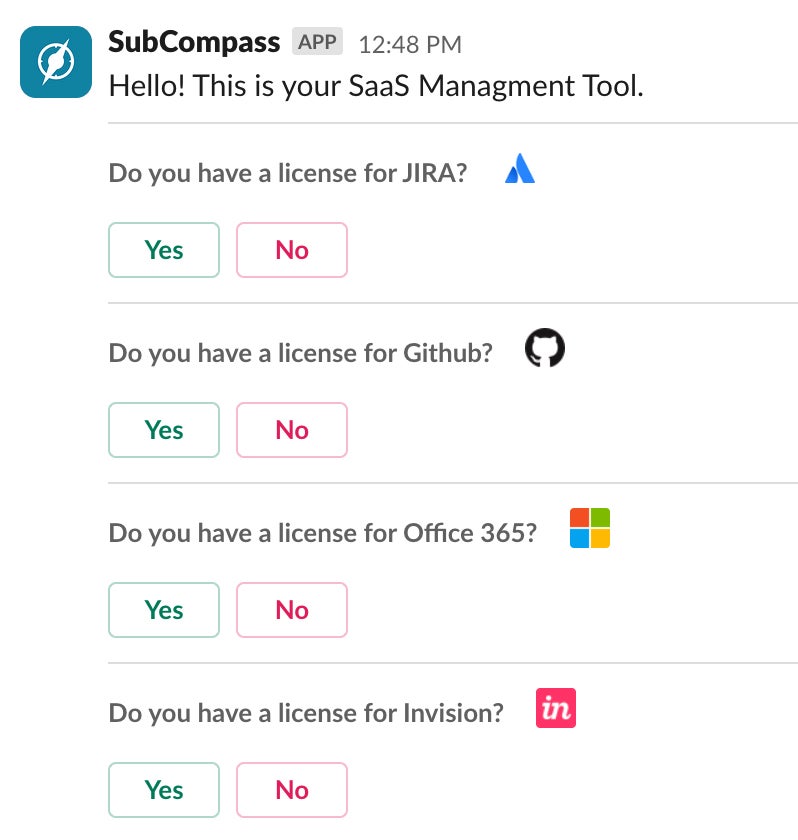Click the SubCompass app avatar icon

58,62
